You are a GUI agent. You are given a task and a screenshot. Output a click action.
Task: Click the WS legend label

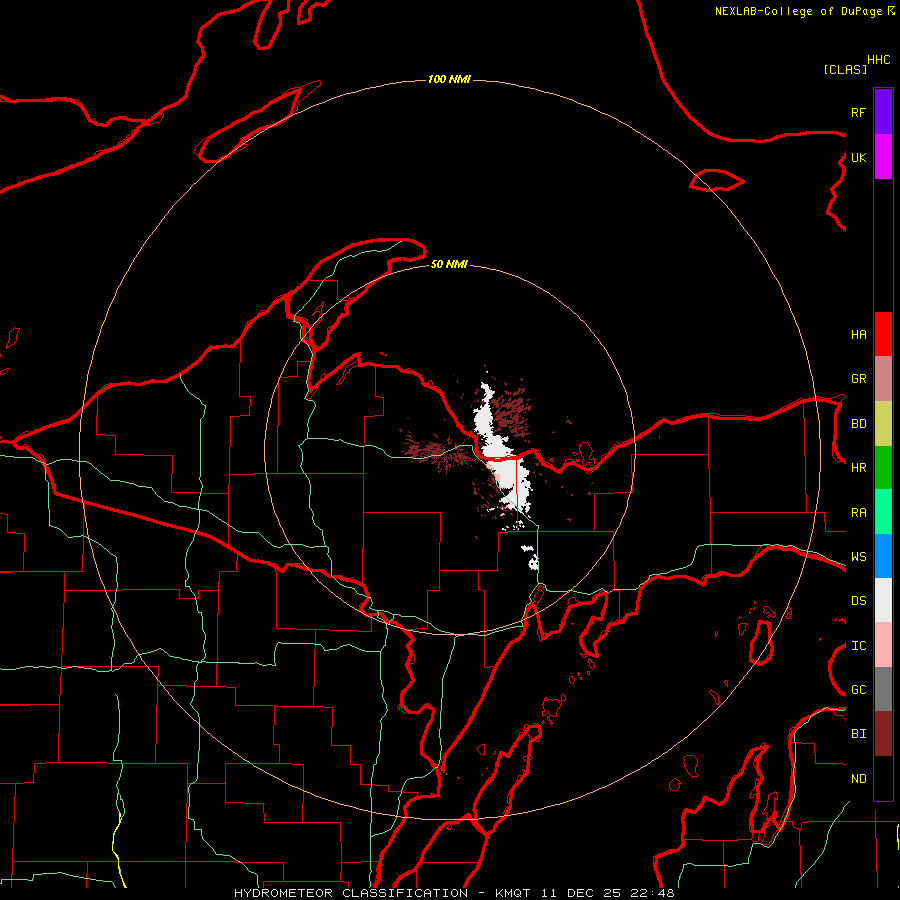click(x=858, y=557)
